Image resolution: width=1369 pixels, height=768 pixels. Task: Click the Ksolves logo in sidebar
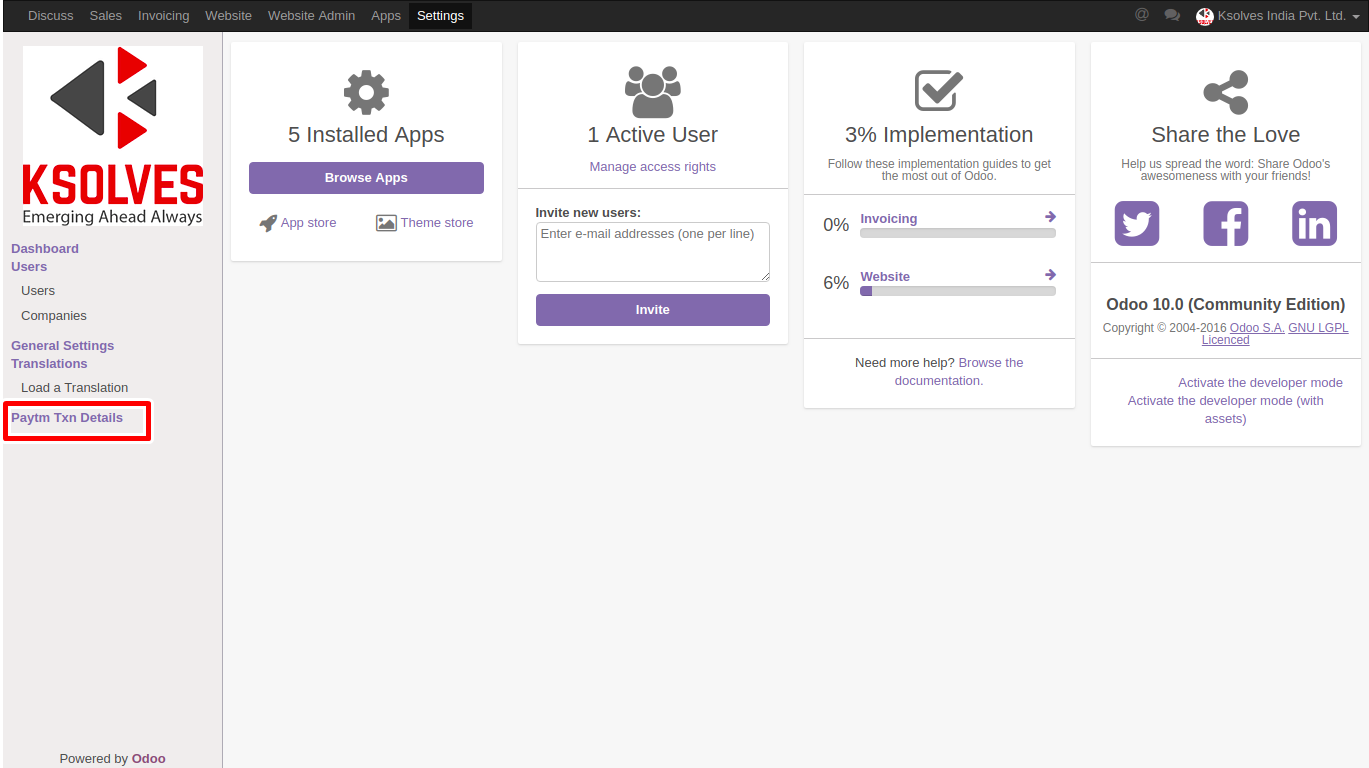pyautogui.click(x=113, y=136)
